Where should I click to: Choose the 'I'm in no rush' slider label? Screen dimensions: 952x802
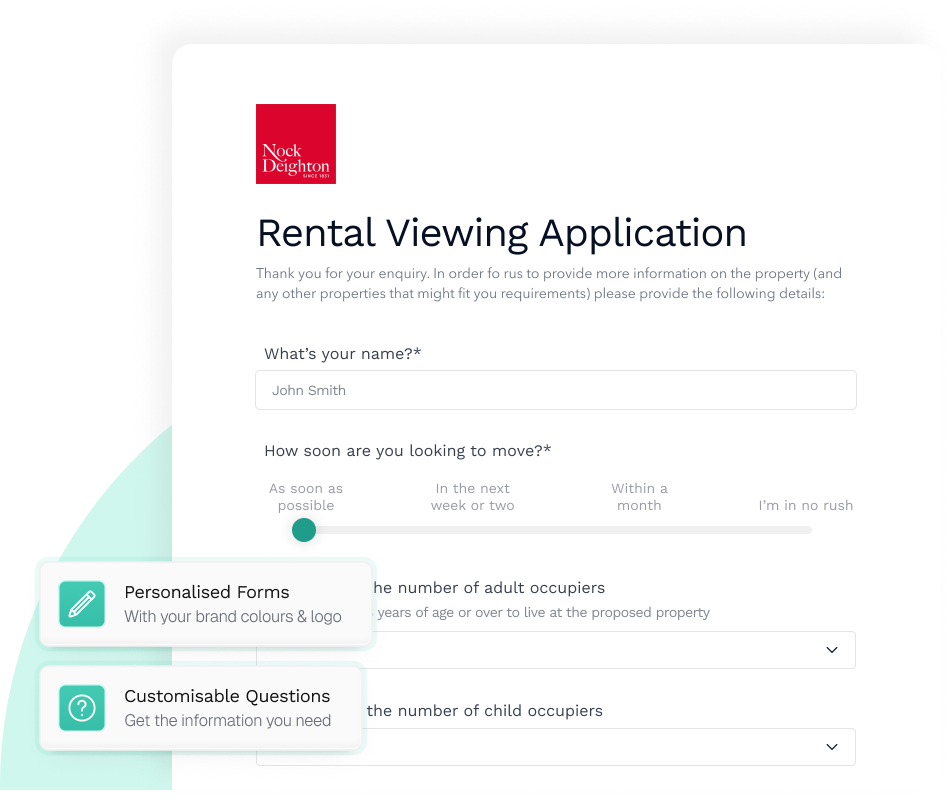click(805, 505)
